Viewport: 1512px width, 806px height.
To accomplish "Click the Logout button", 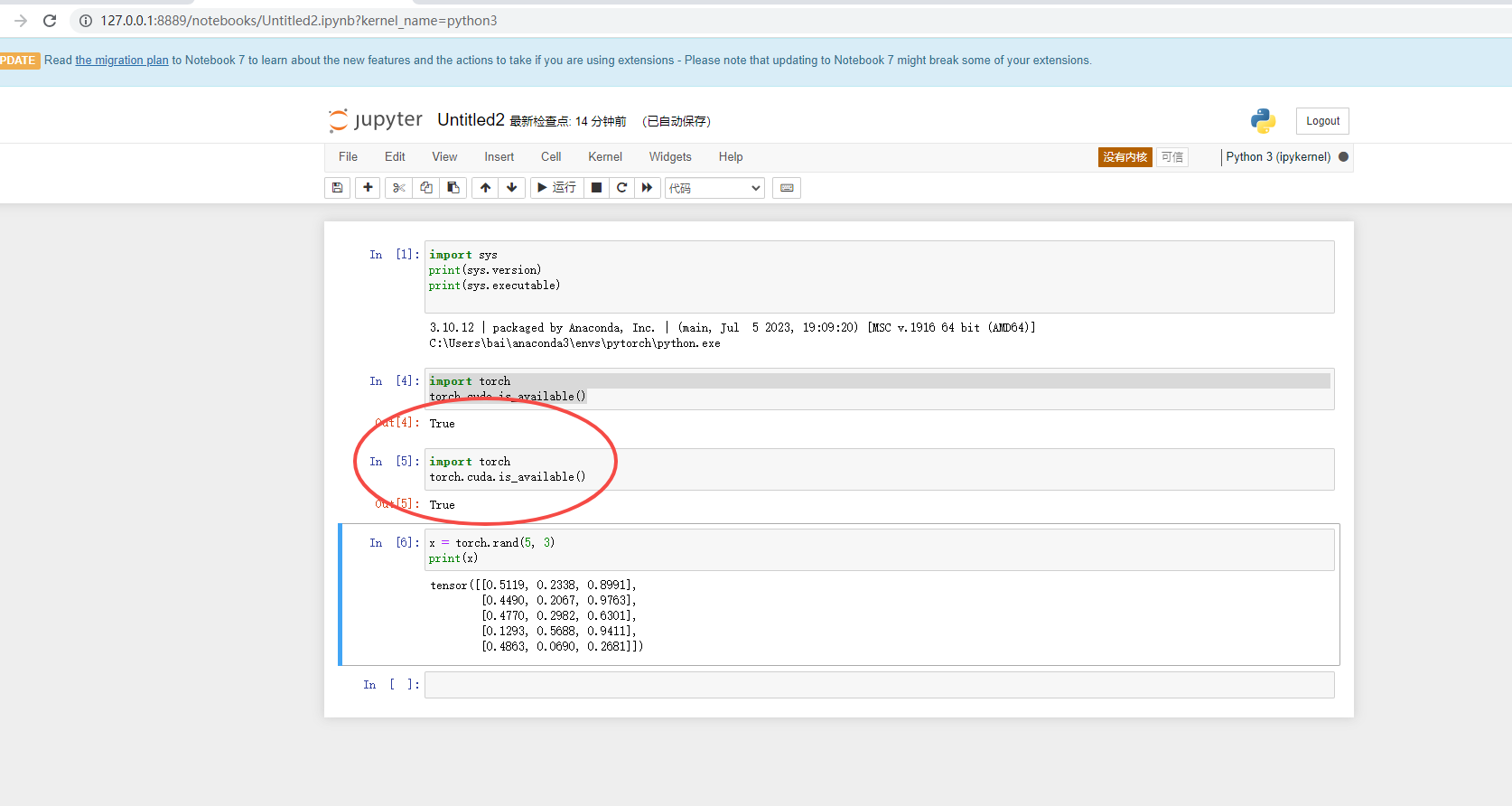I will coord(1322,121).
